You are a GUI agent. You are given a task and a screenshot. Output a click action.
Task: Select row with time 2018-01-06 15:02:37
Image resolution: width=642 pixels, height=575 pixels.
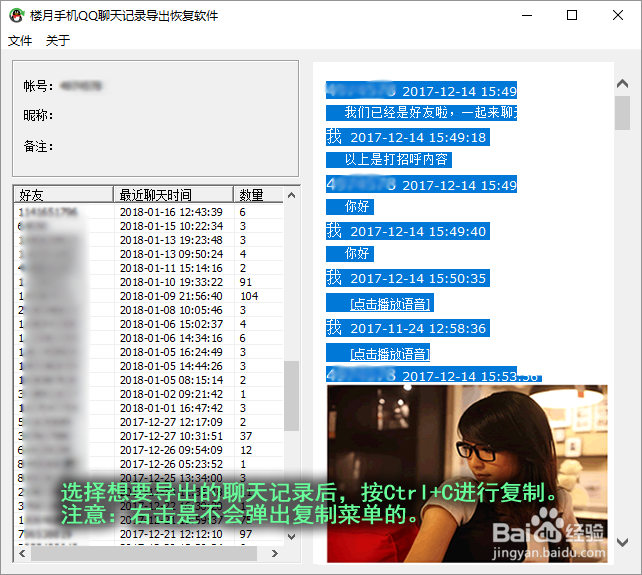coord(149,324)
